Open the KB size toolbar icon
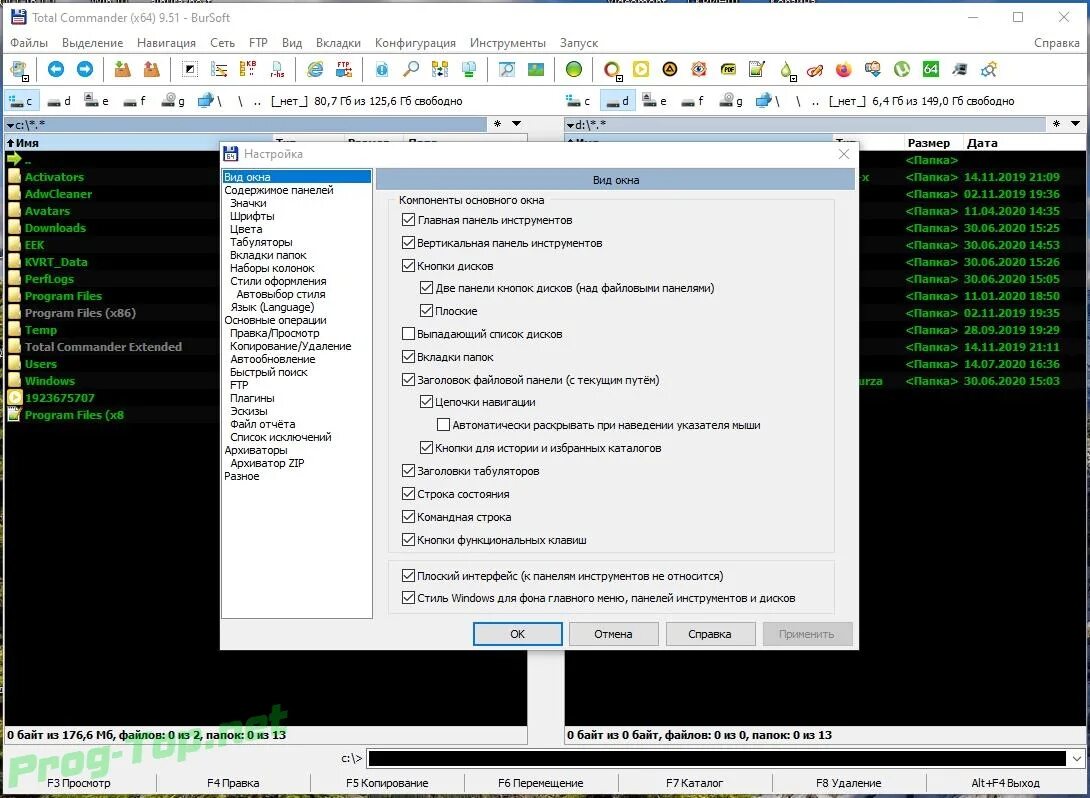The width and height of the screenshot is (1090, 798). pyautogui.click(x=247, y=69)
